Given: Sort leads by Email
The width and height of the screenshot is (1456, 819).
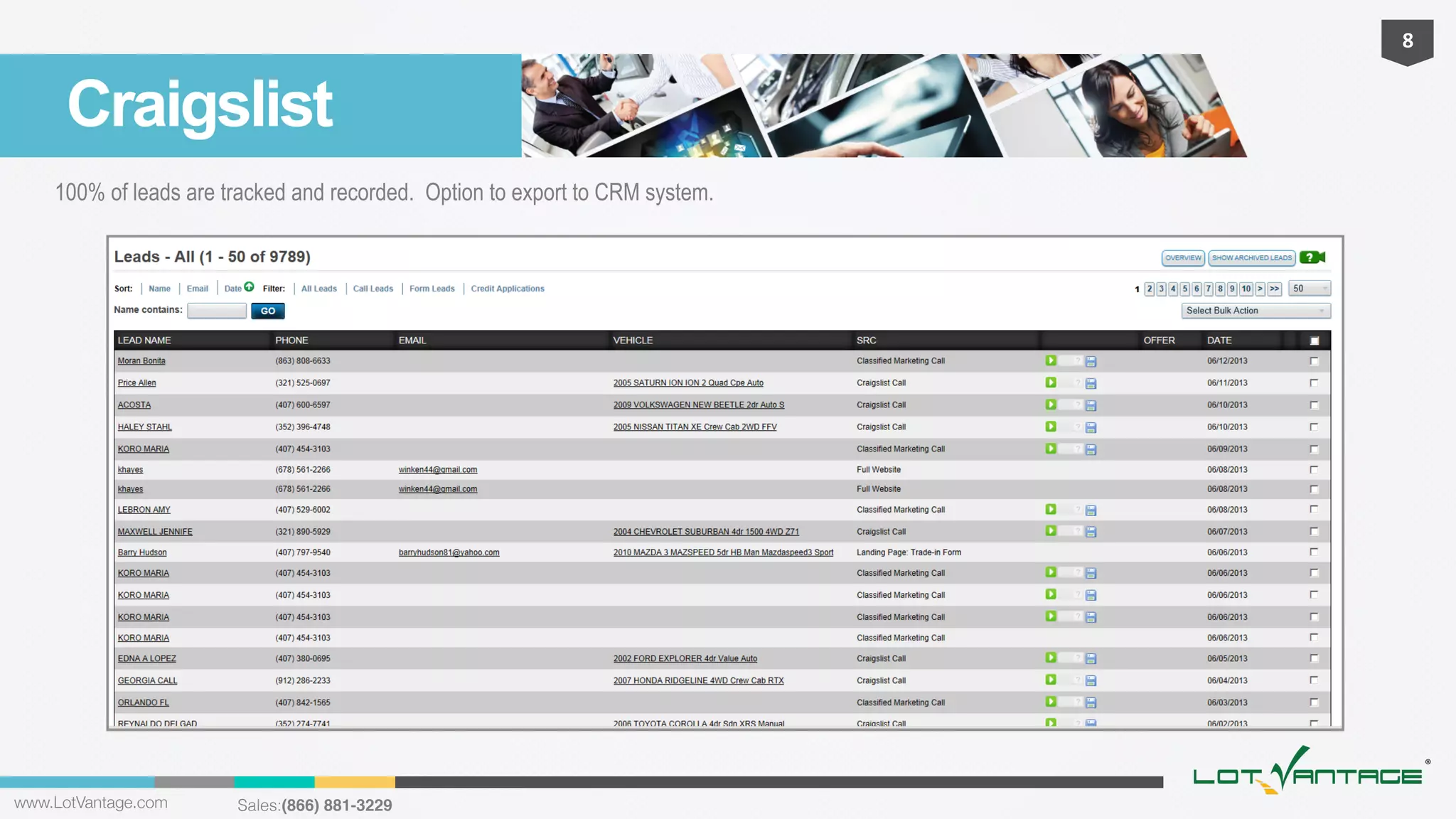Looking at the screenshot, I should click(x=197, y=289).
